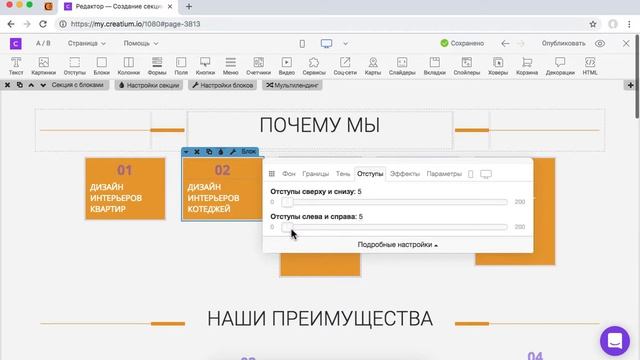This screenshot has height=360, width=640.
Task: Open device preview dropdown arrow
Action: (x=345, y=44)
